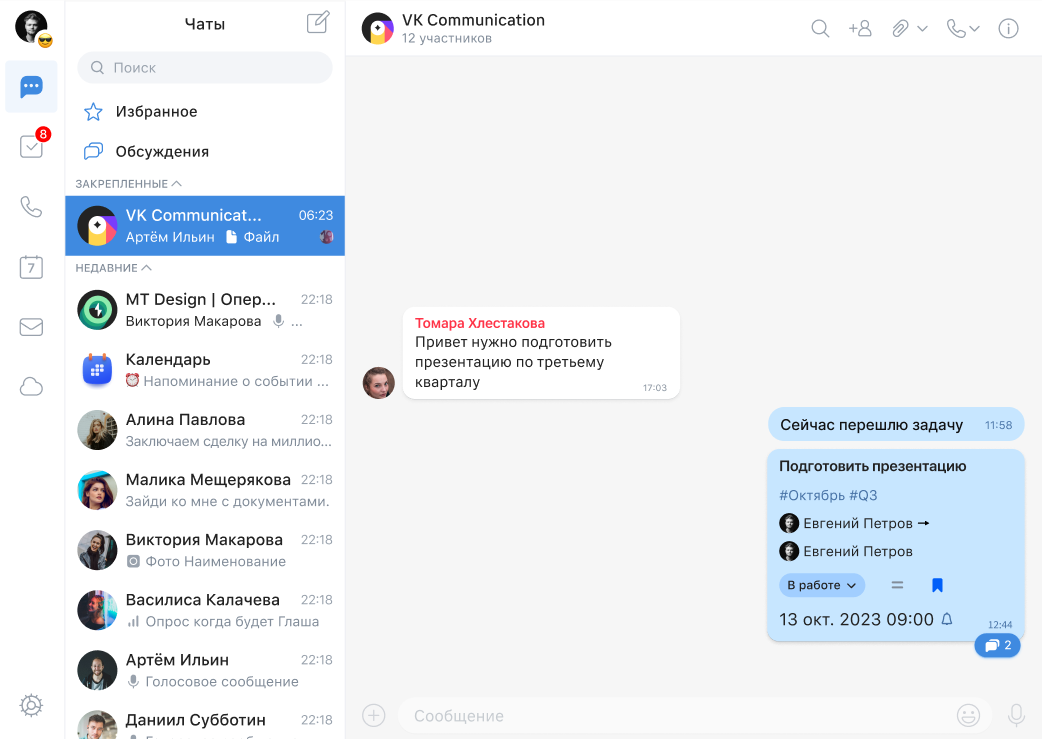Image resolution: width=1042 pixels, height=739 pixels.
Task: Open the Mail sidebar icon
Action: coord(31,327)
